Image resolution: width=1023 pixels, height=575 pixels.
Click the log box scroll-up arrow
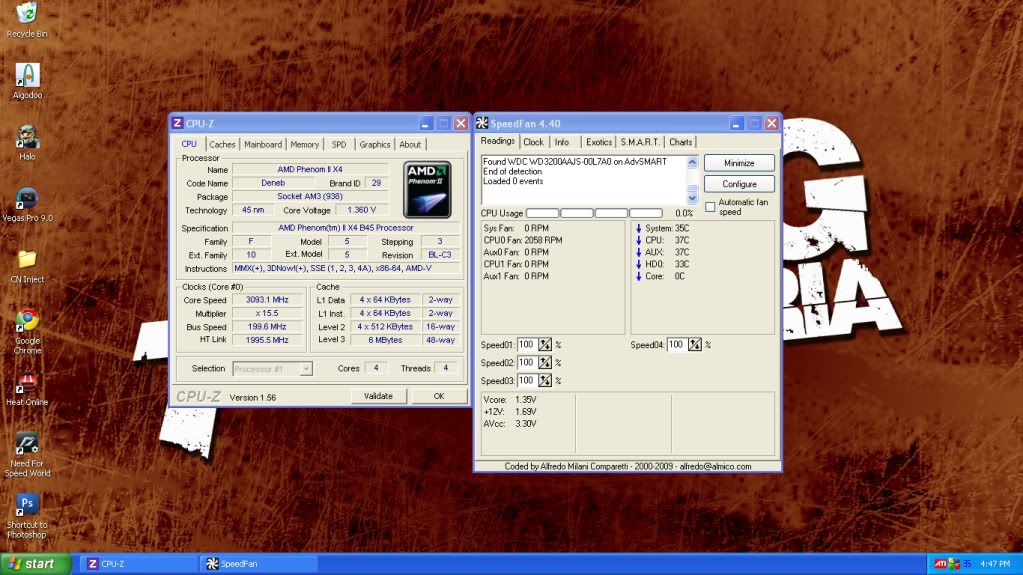692,162
